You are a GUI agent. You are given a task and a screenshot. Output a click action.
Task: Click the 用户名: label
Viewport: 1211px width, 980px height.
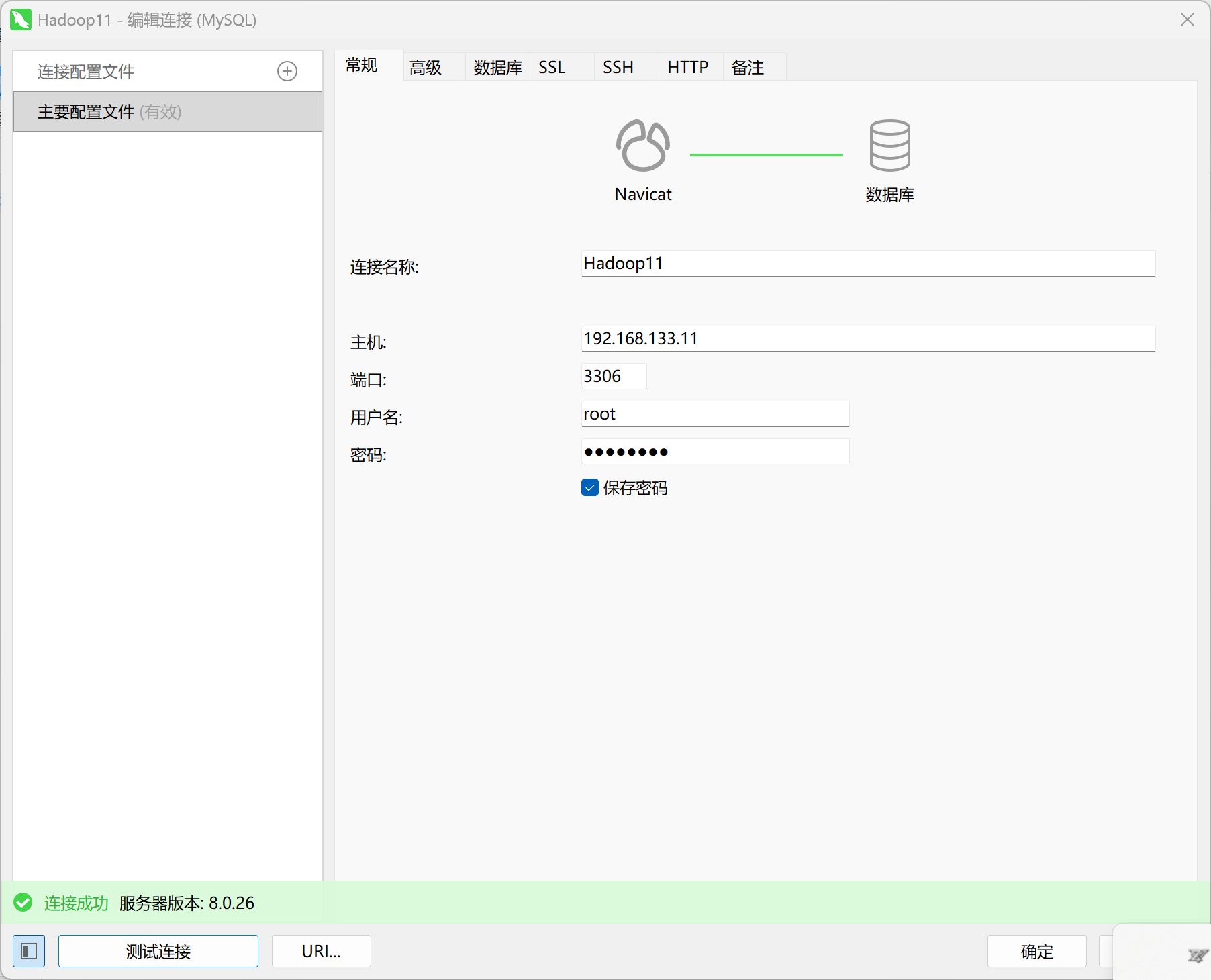pyautogui.click(x=377, y=418)
